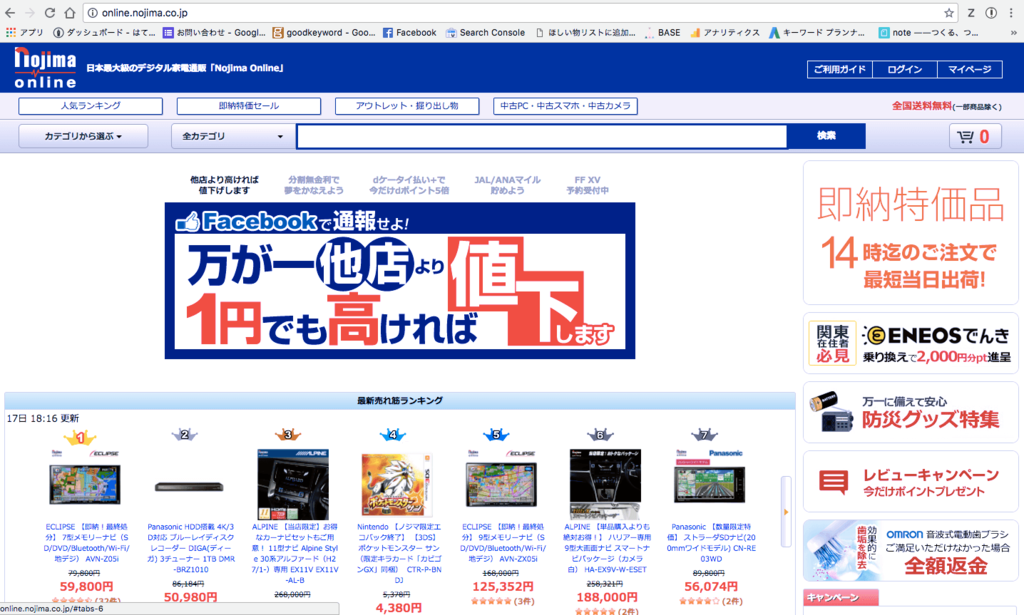Click the site info icon in address bar

(93, 12)
